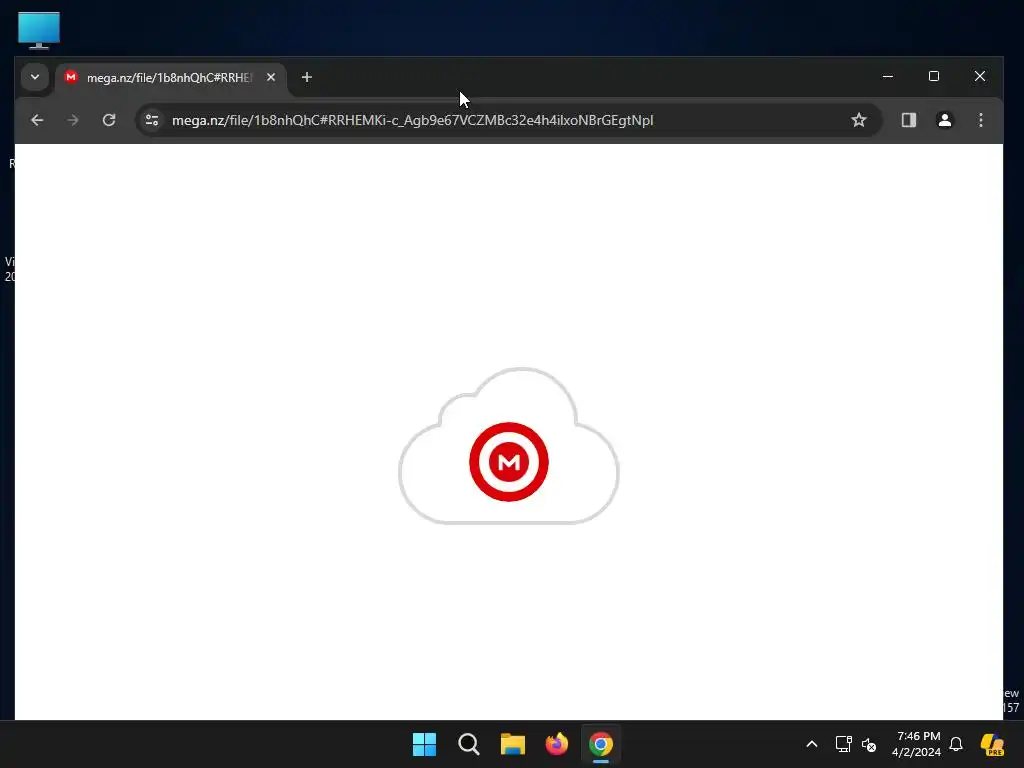1024x768 pixels.
Task: Click the PRE widget icon in taskbar corner
Action: coord(993,744)
